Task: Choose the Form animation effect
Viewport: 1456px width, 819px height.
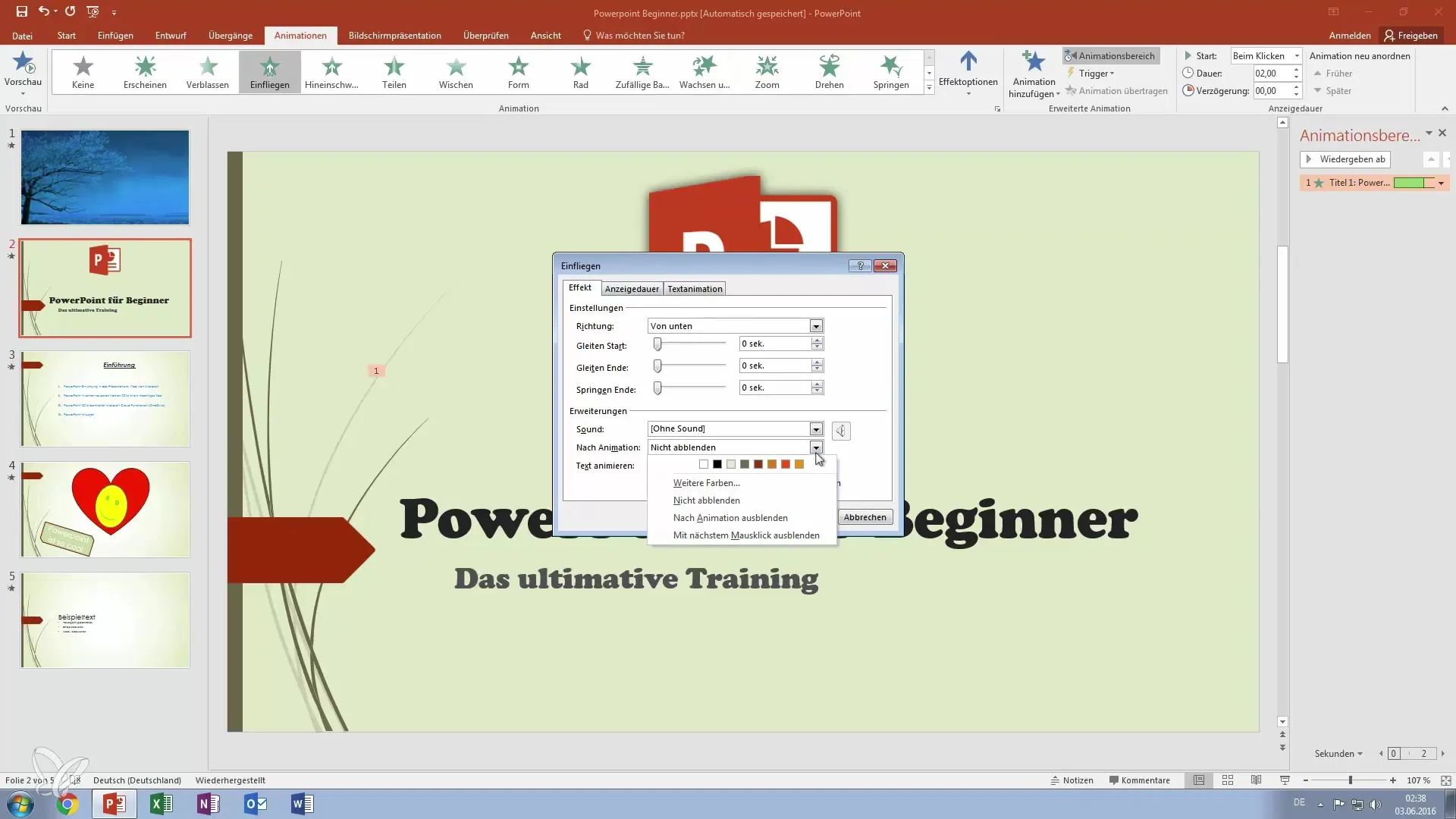Action: coord(519,72)
